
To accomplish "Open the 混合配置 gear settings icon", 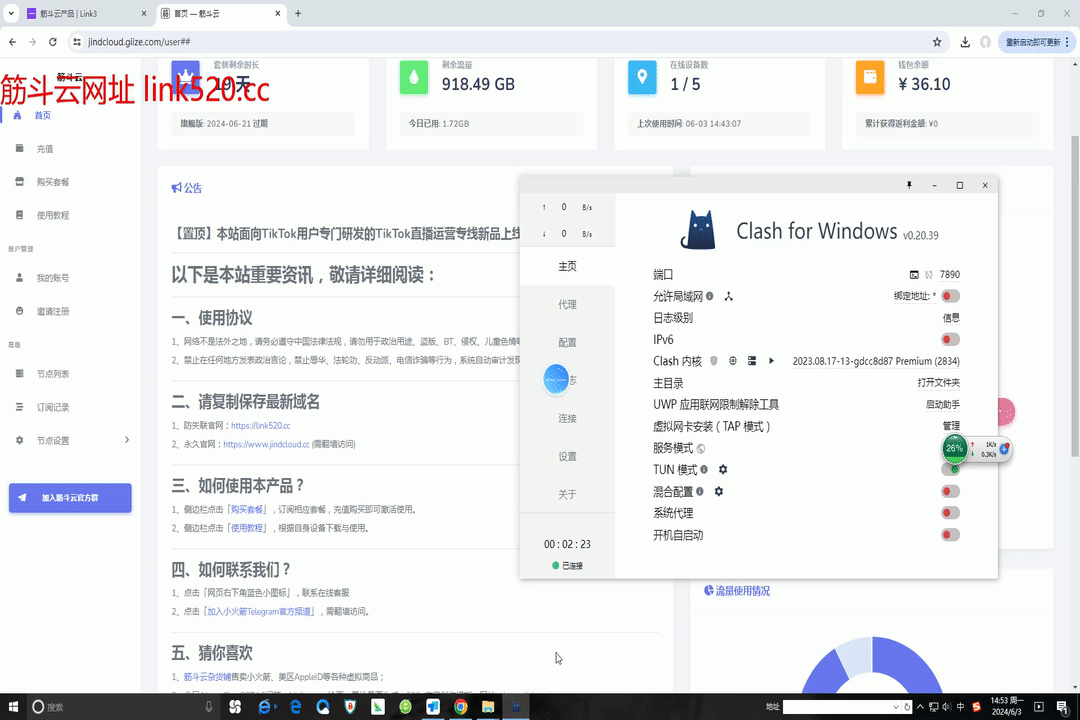I will click(x=718, y=492).
